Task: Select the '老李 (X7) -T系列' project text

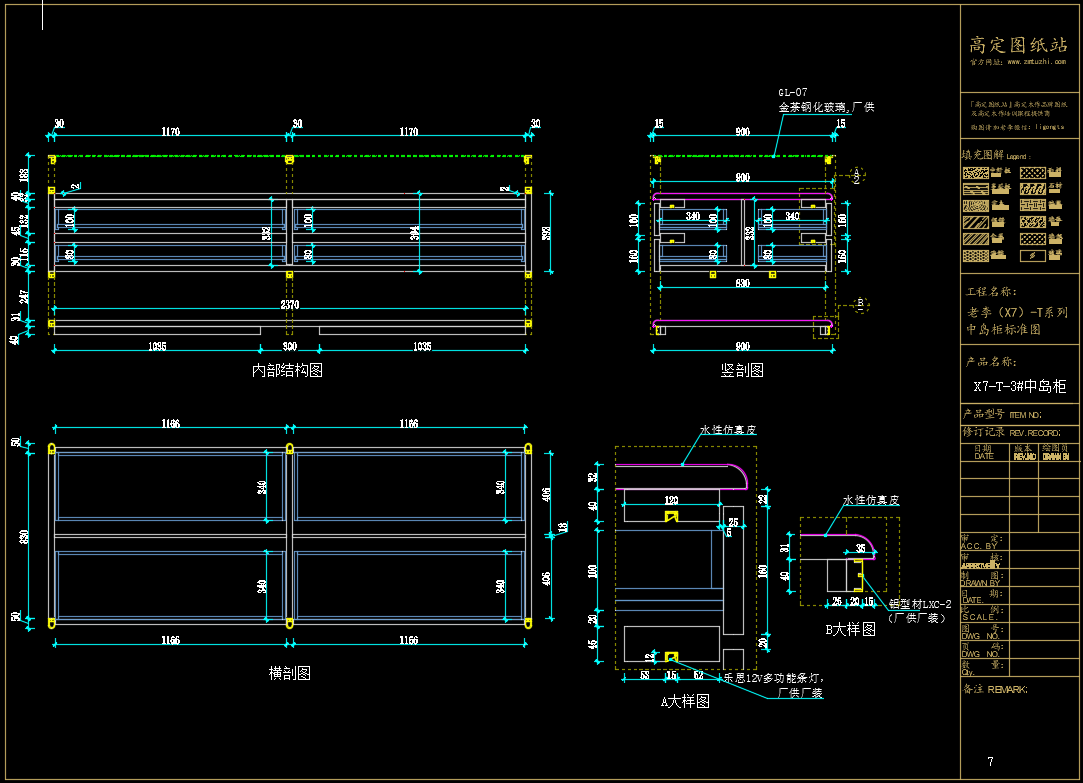Action: click(1017, 312)
